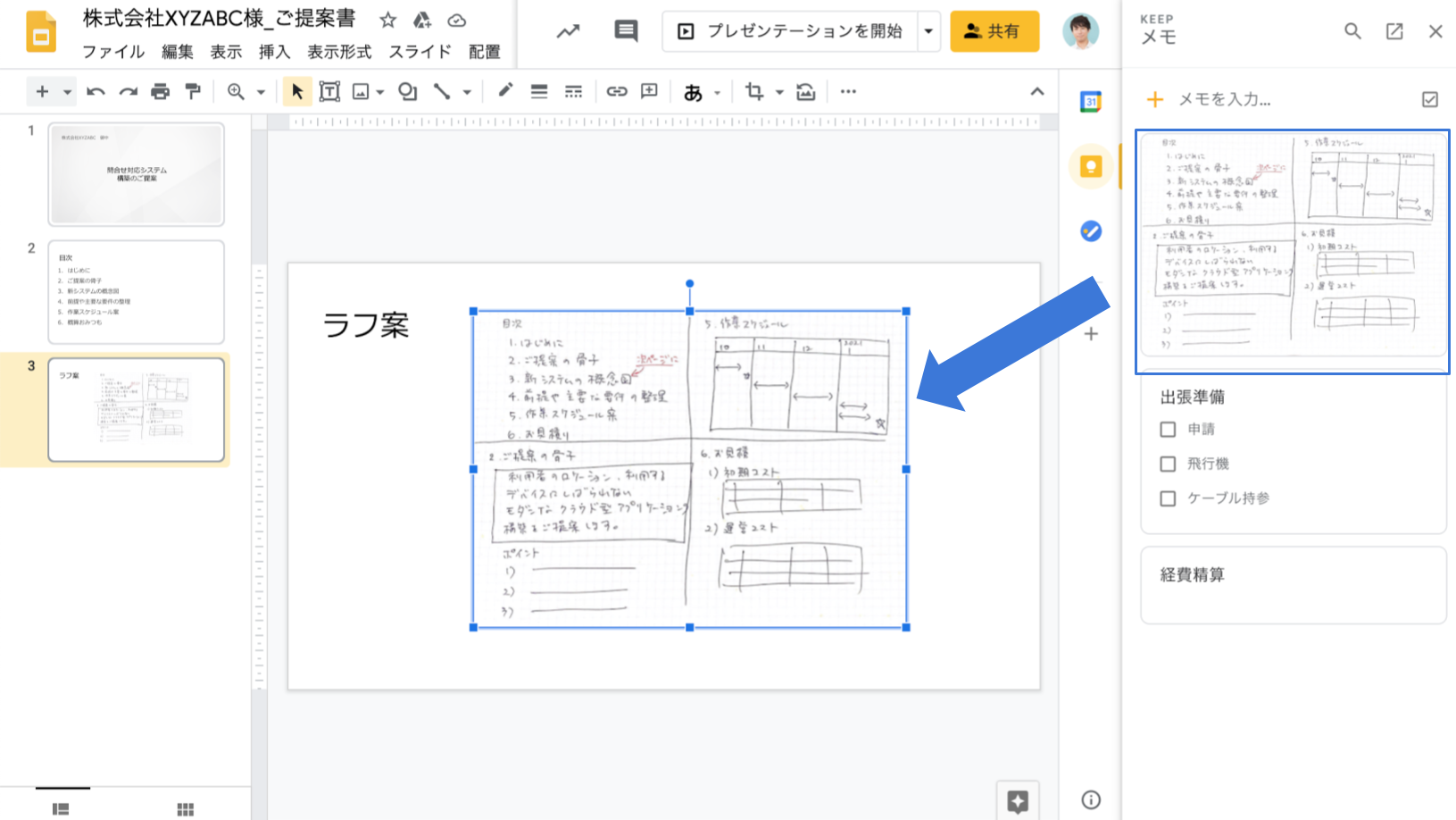The width and height of the screenshot is (1456, 820).
Task: Insert a link
Action: click(617, 91)
